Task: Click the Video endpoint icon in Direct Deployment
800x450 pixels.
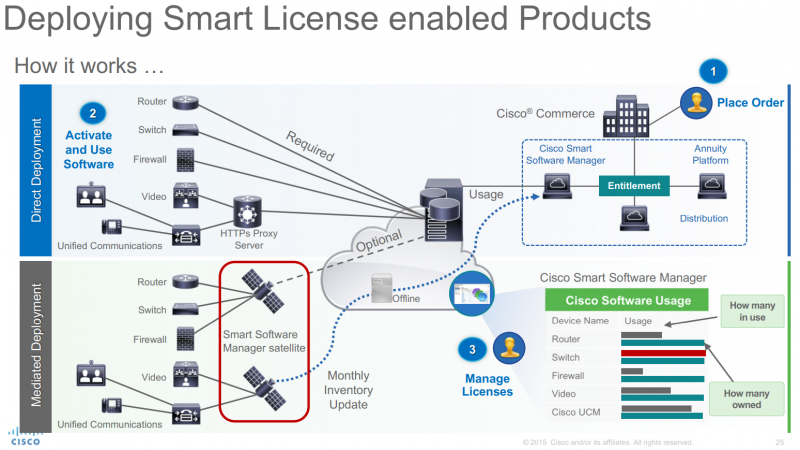Action: [x=186, y=195]
